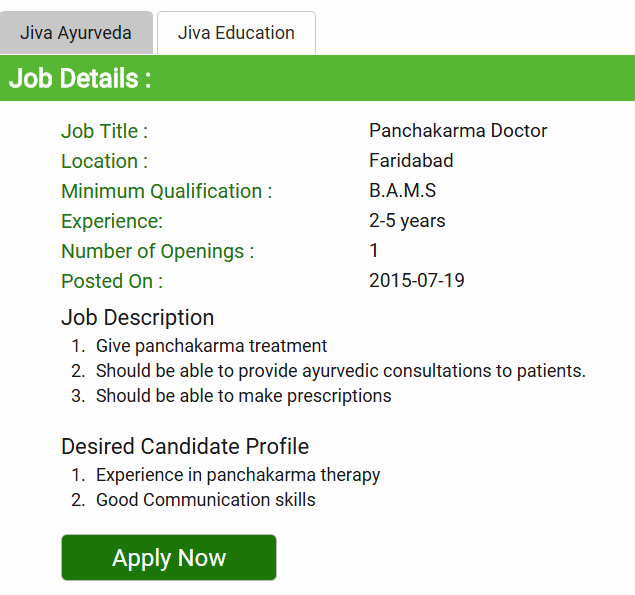The width and height of the screenshot is (635, 595).
Task: Click the Job Description heading
Action: [137, 318]
